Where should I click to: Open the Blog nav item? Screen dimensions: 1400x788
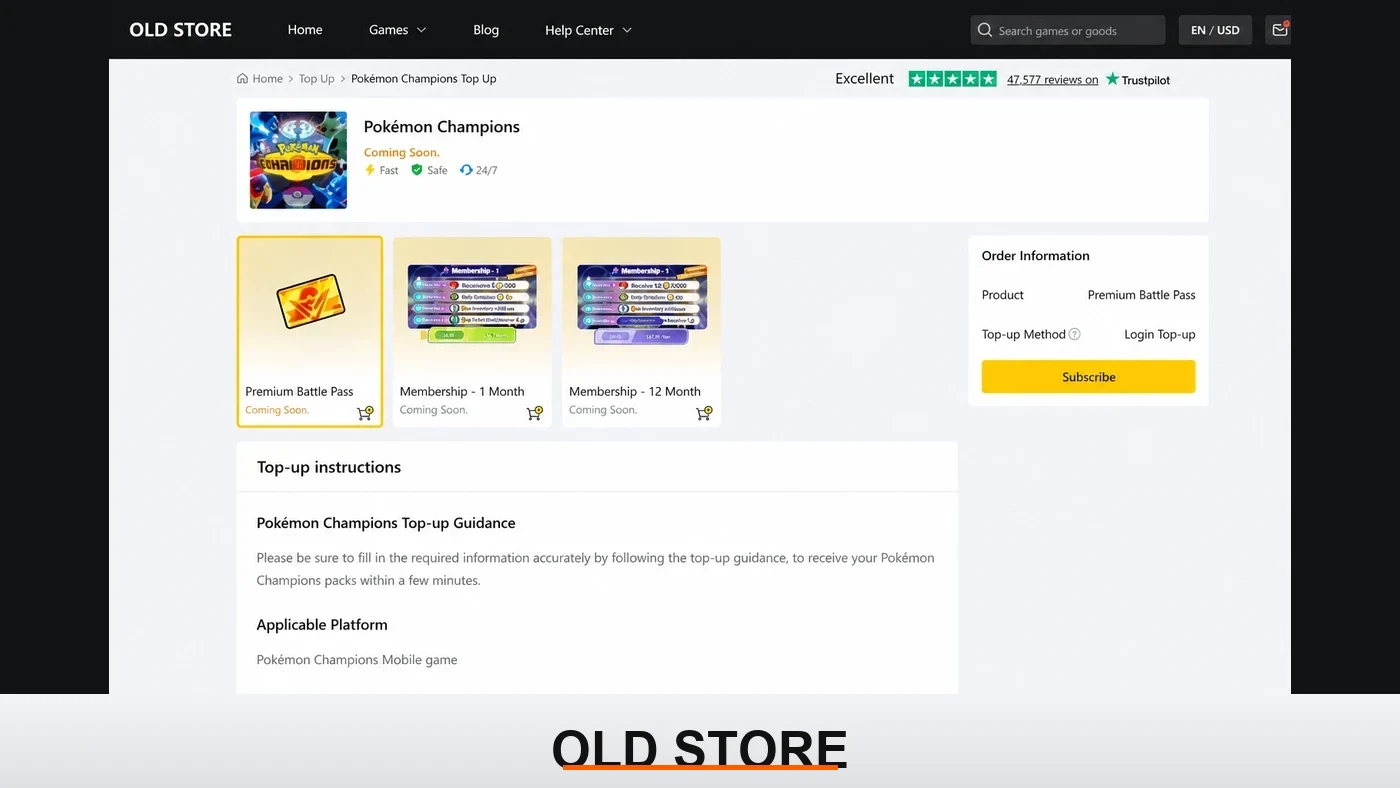click(x=486, y=30)
